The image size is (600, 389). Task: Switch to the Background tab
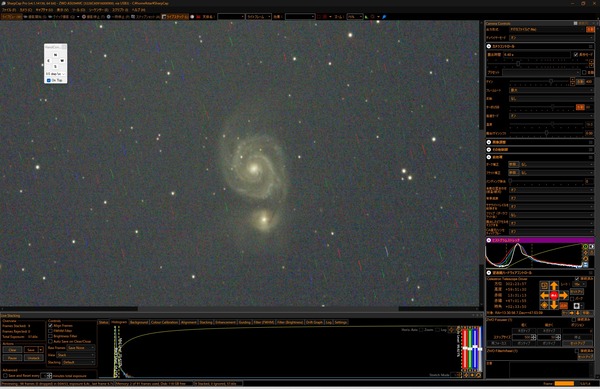[139, 322]
